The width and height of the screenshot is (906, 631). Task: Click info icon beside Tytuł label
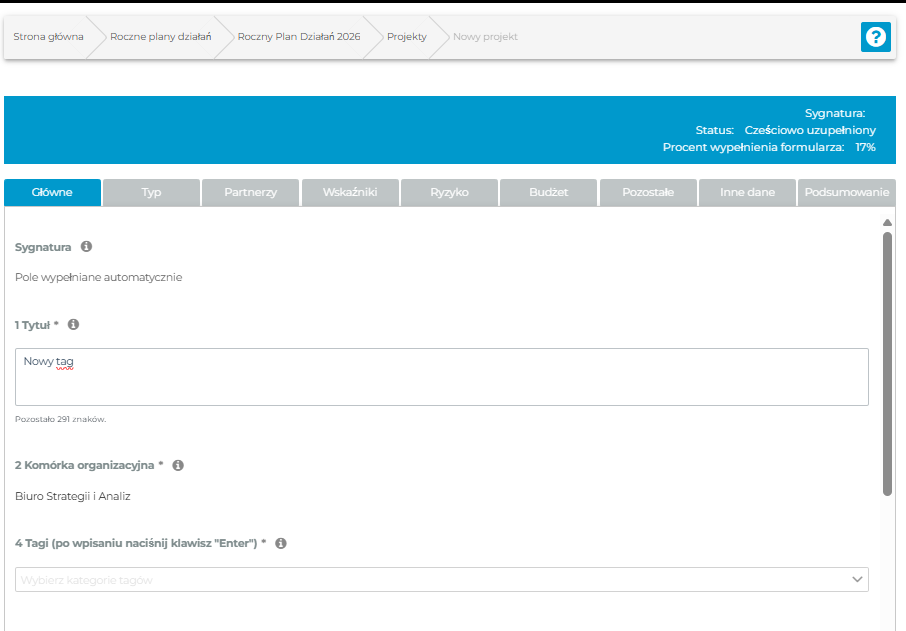coord(73,325)
